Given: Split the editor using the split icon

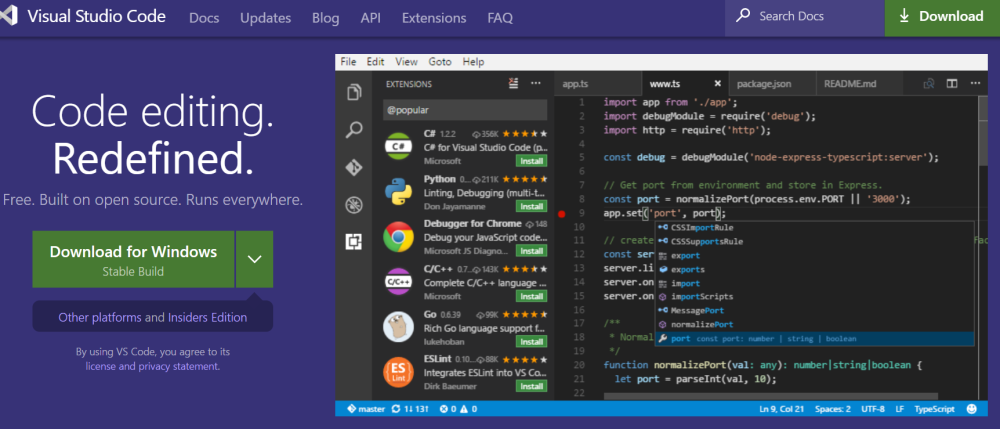Looking at the screenshot, I should coord(952,84).
